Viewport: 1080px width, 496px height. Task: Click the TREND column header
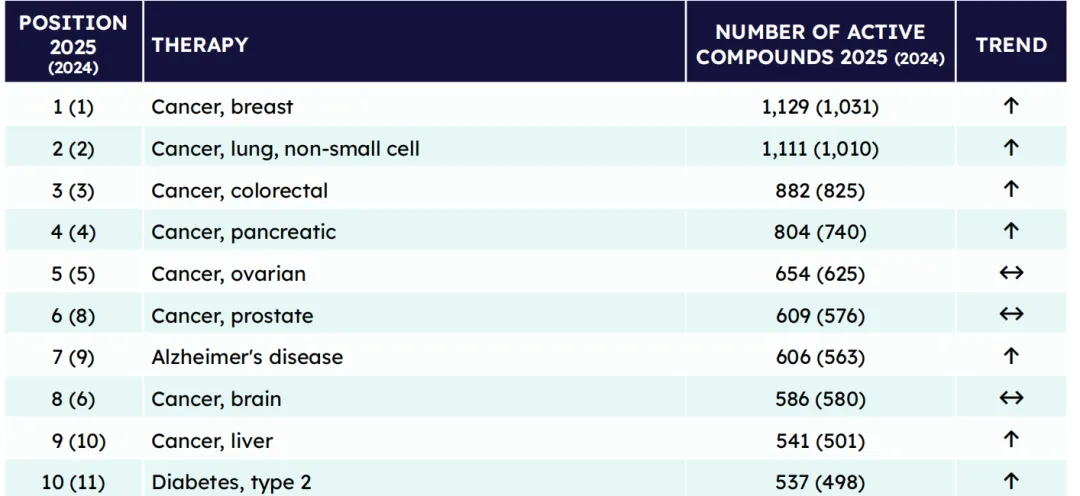[x=1011, y=45]
